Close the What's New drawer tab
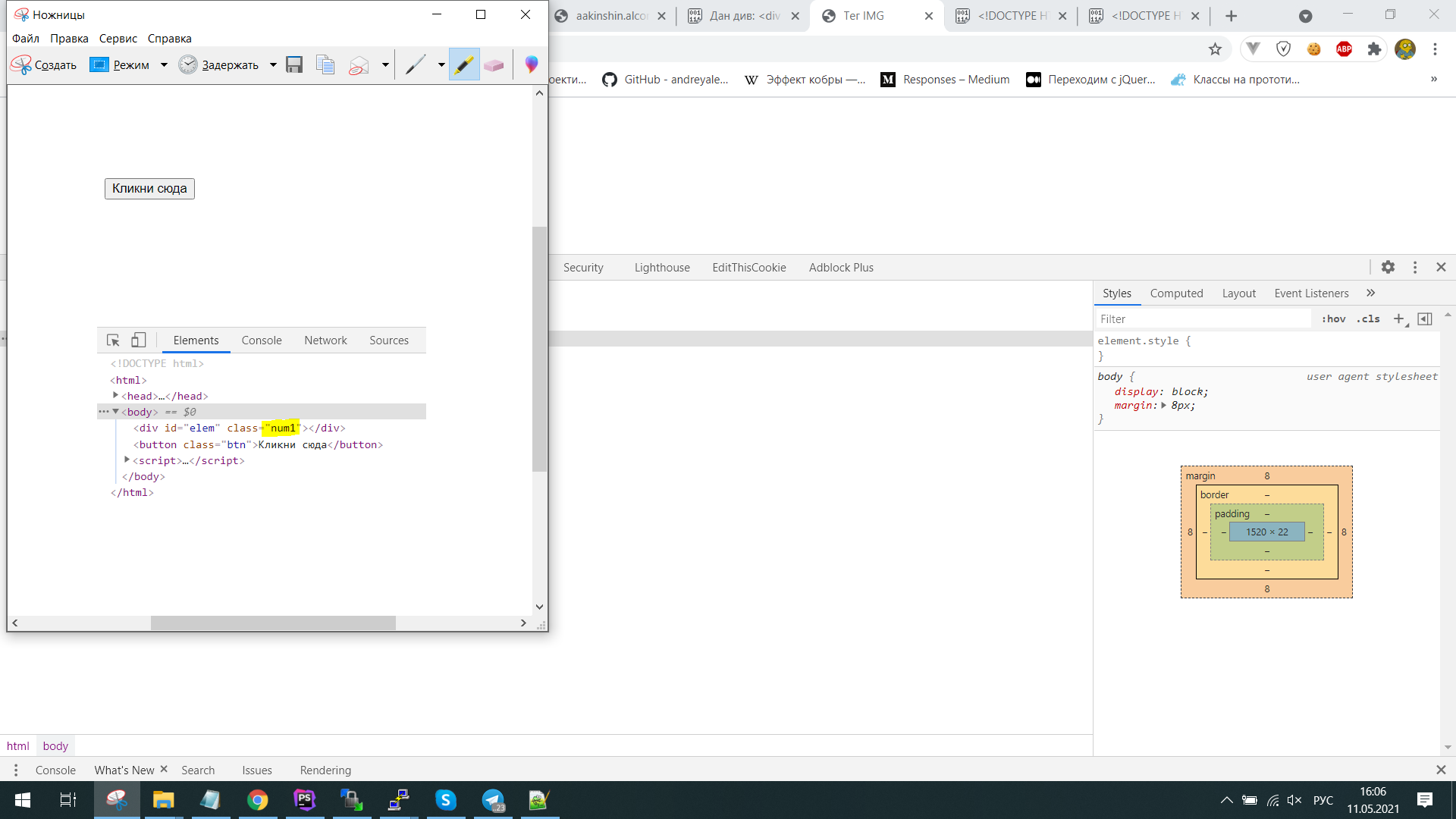The image size is (1456, 819). (164, 769)
